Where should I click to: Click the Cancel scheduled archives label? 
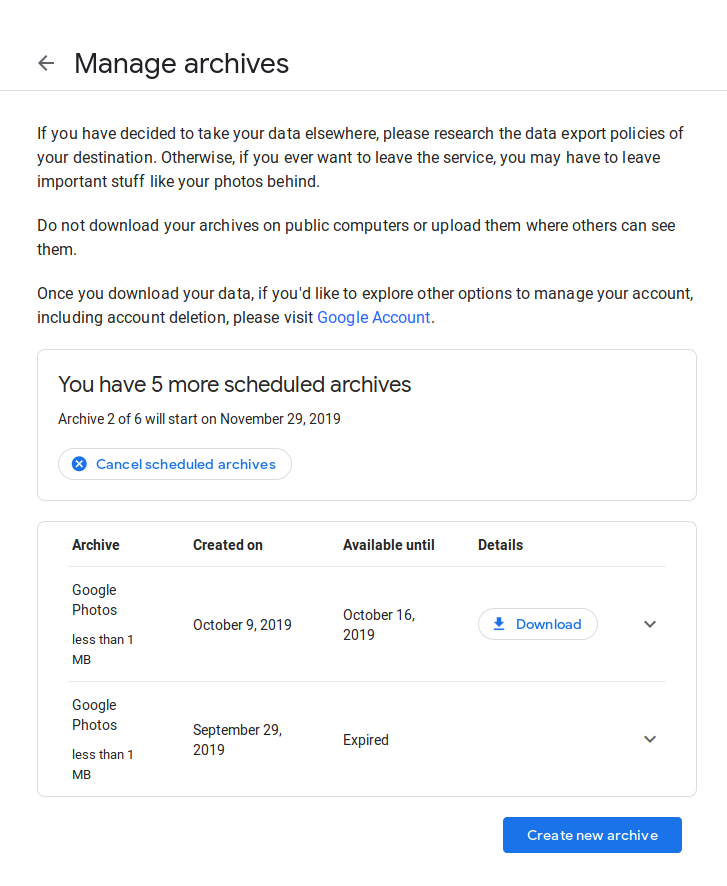pyautogui.click(x=185, y=464)
